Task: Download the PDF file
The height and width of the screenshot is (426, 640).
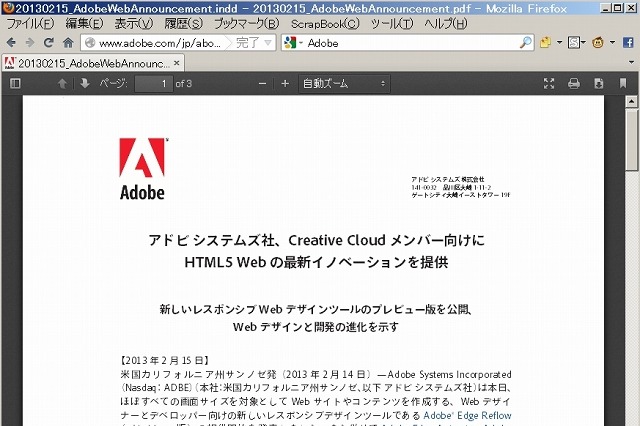Action: [598, 84]
